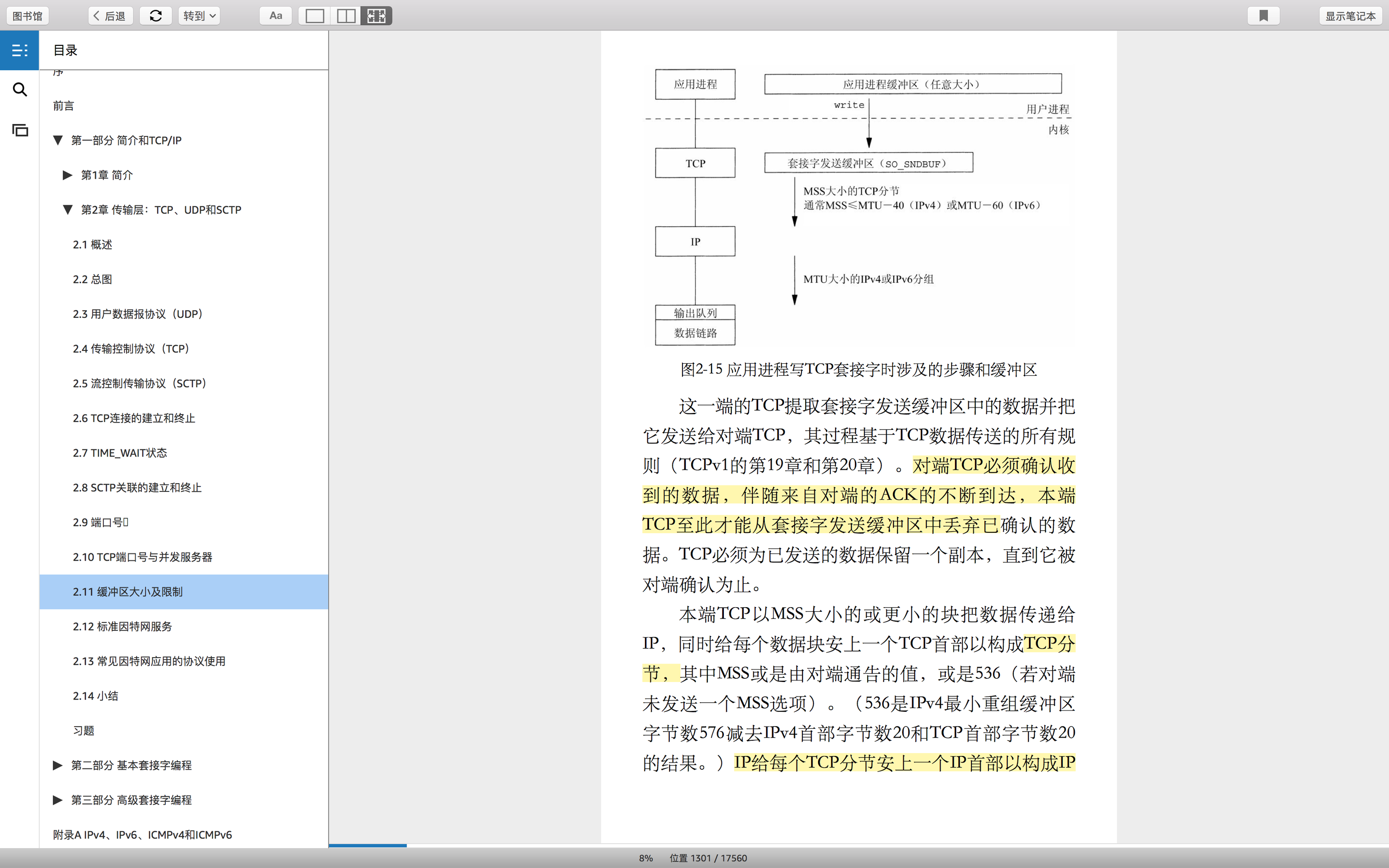Click the search magnifier icon
This screenshot has width=1389, height=868.
[19, 90]
